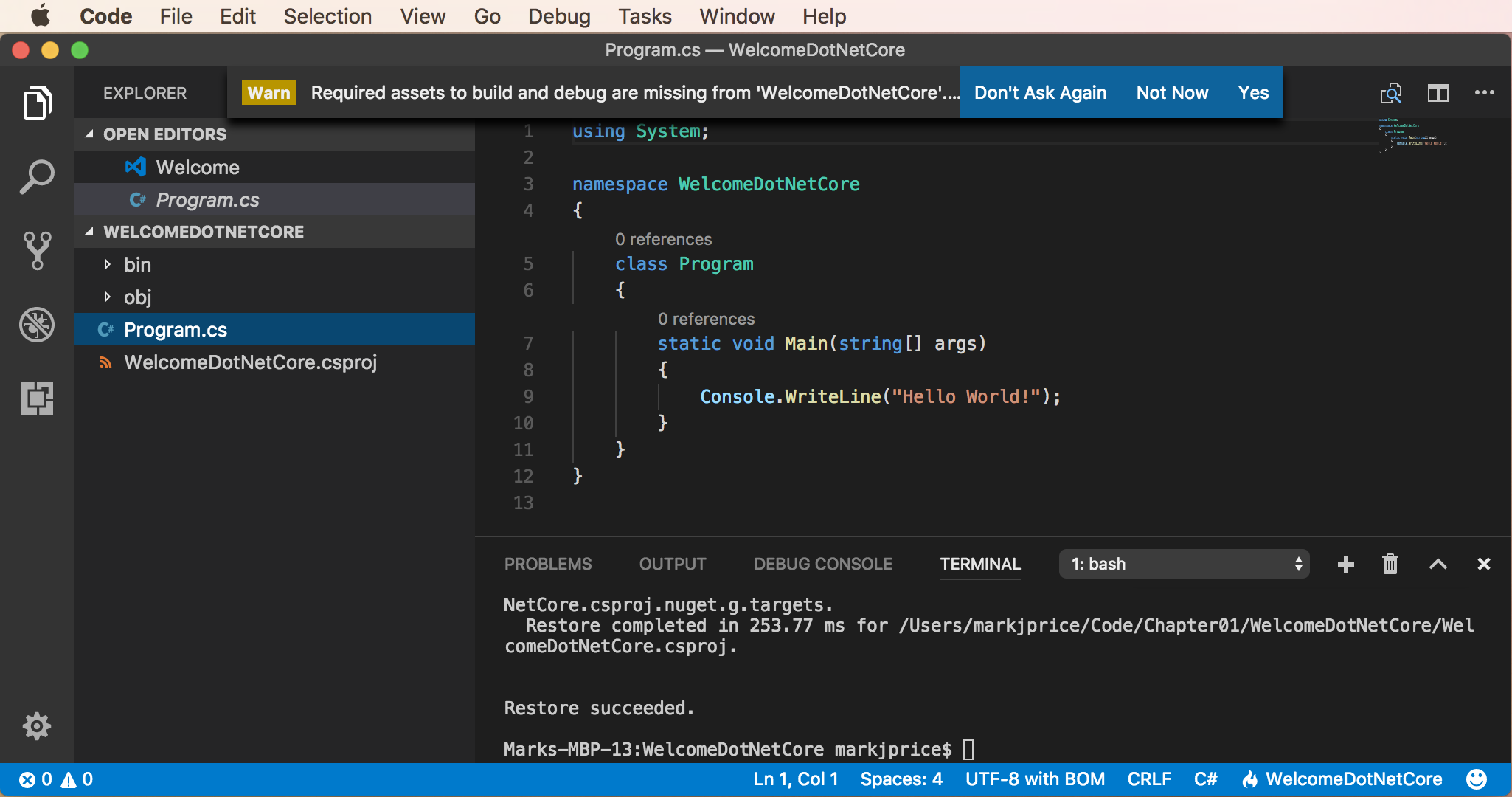The width and height of the screenshot is (1512, 797).
Task: Kill the terminal with trash icon
Action: 1390,565
